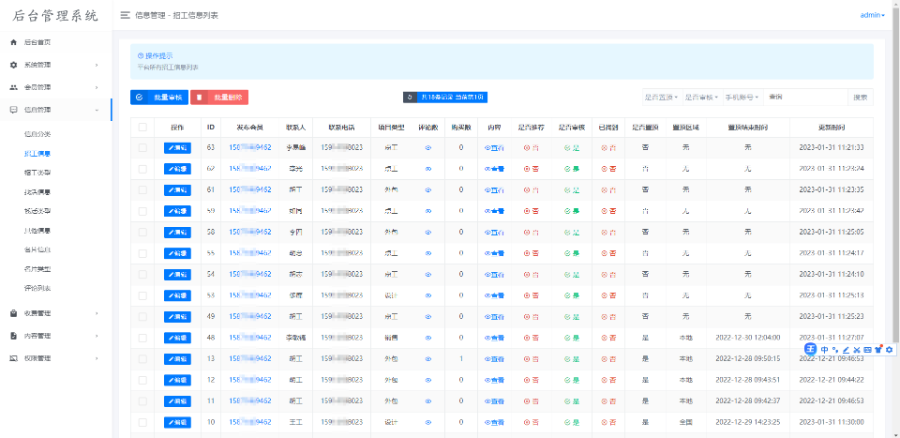Tick the checkbox for row ID 63
This screenshot has width=900, height=438.
pyautogui.click(x=142, y=147)
